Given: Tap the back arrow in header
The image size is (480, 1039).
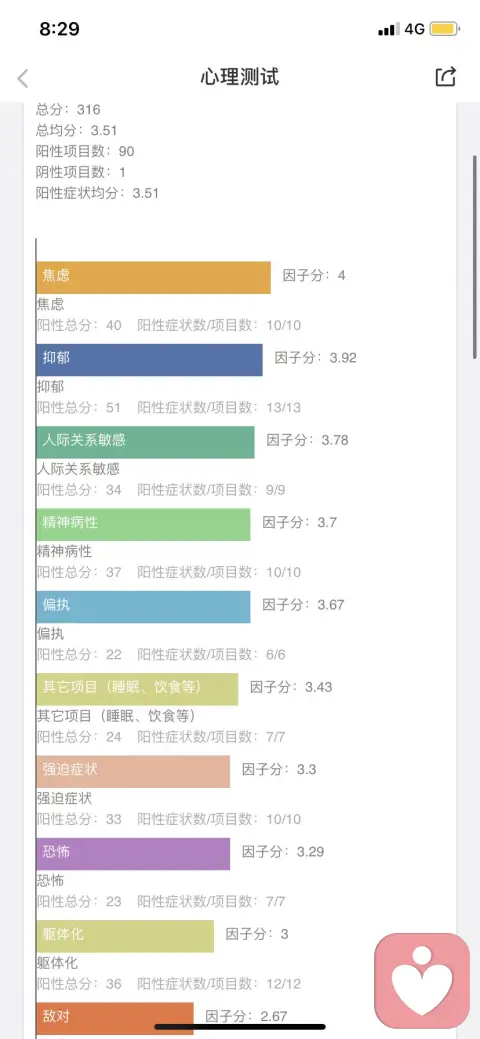Looking at the screenshot, I should [x=23, y=78].
